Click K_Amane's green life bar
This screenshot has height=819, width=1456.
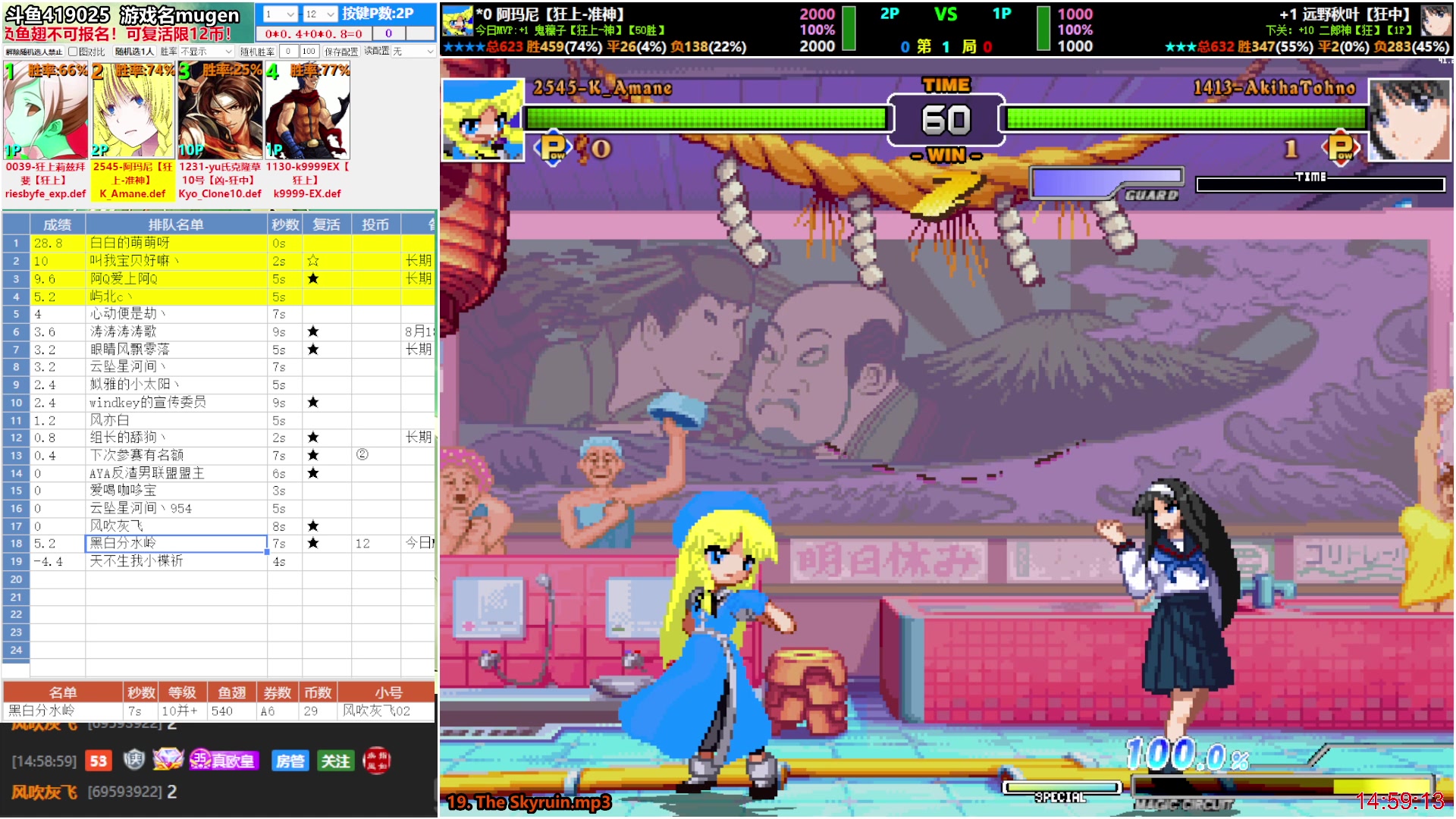click(706, 118)
